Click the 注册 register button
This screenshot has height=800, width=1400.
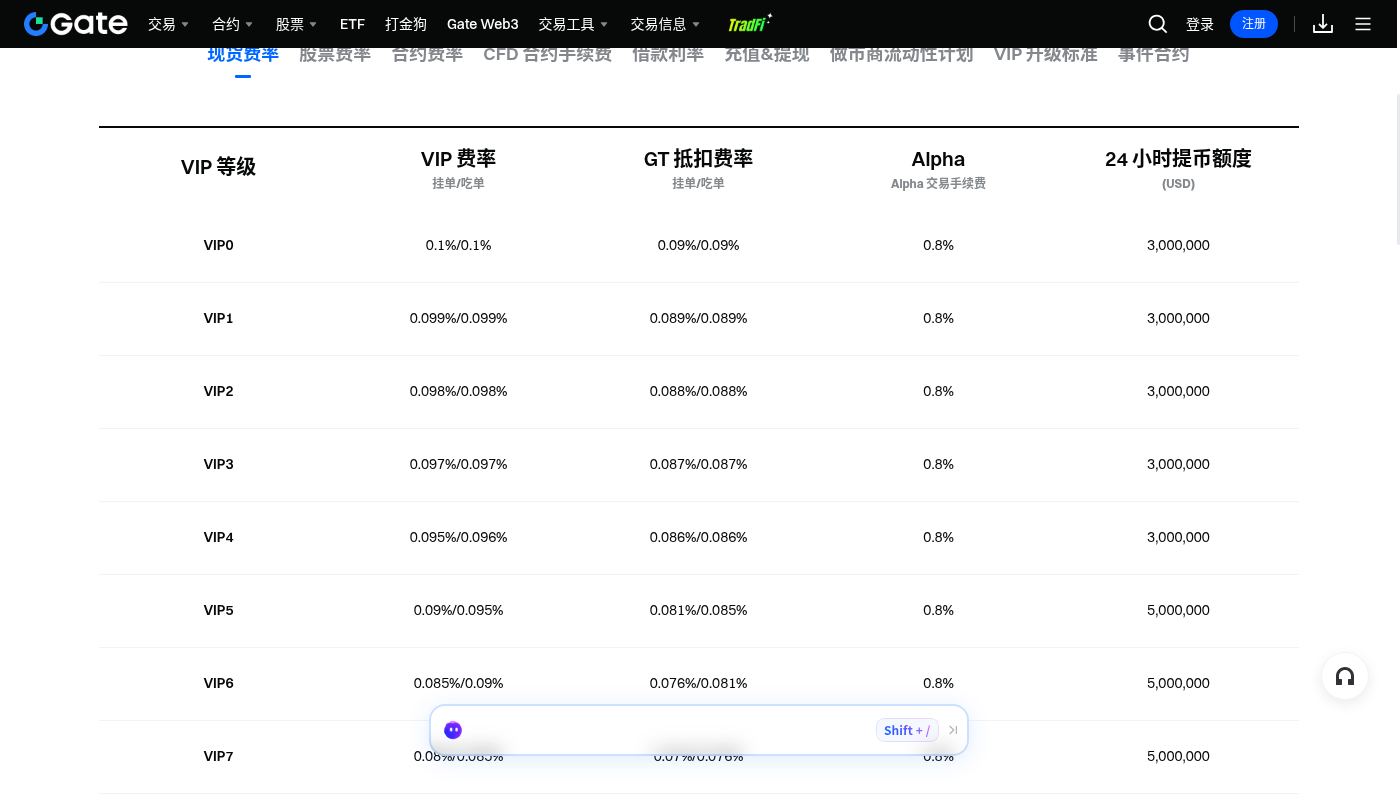[1254, 24]
